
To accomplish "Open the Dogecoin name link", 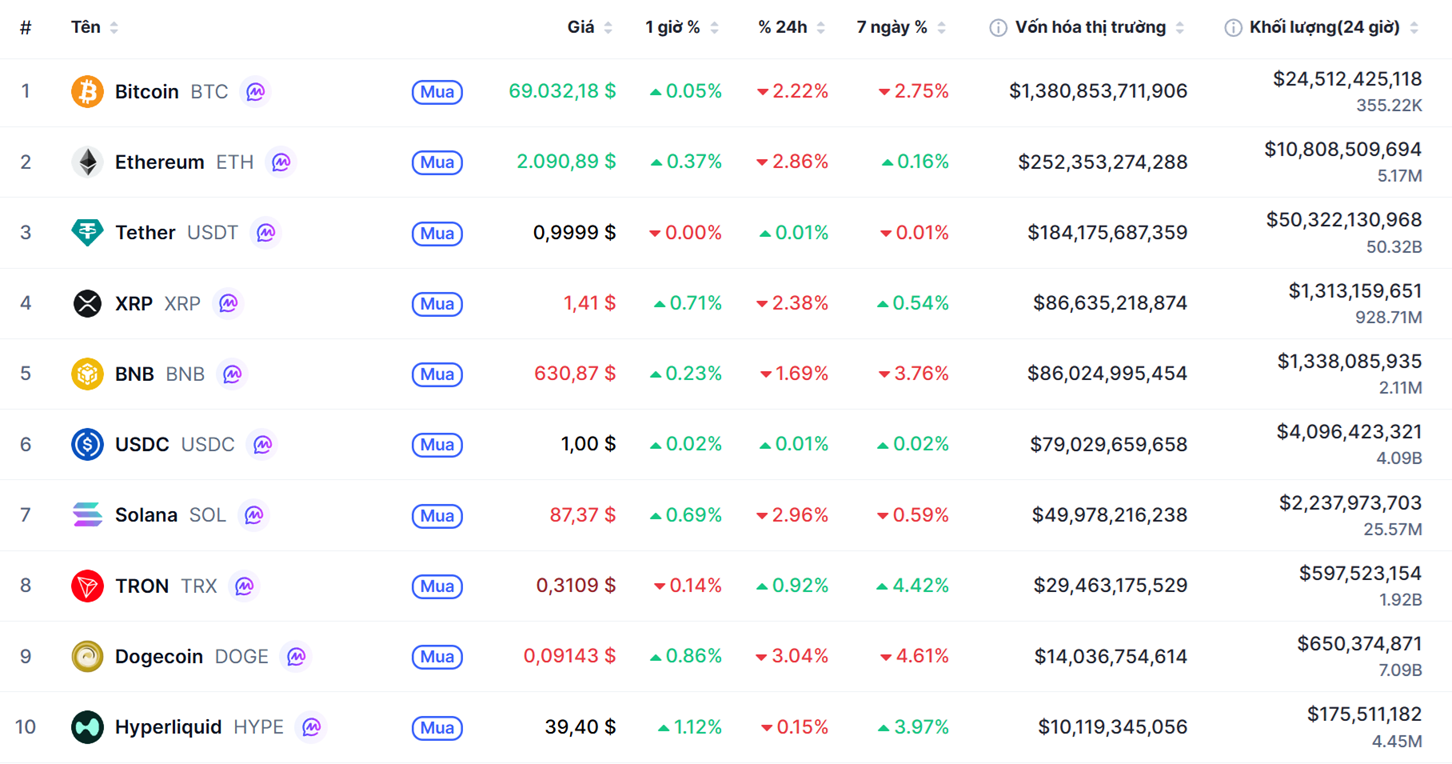I will (x=159, y=657).
